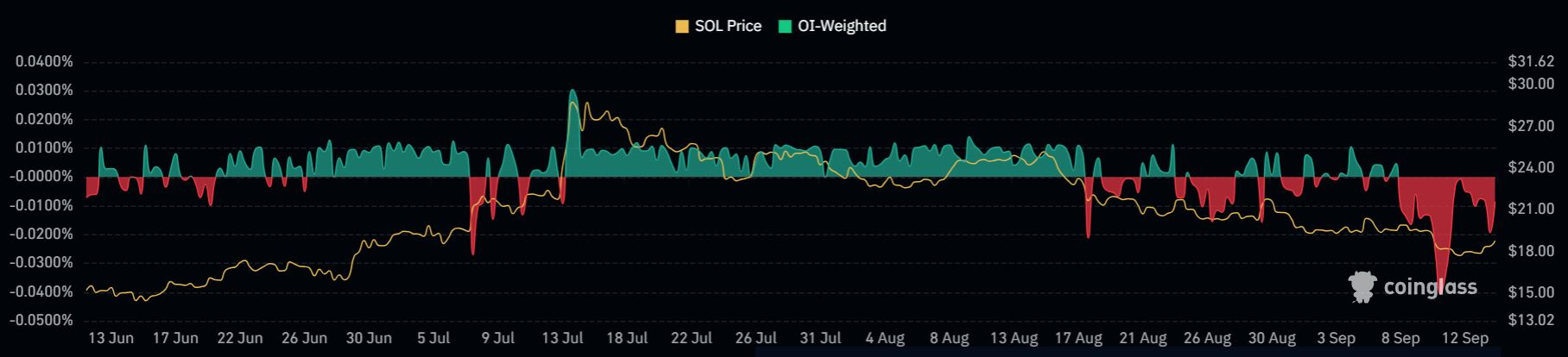Select the $31.62 price axis label

coord(1531,62)
